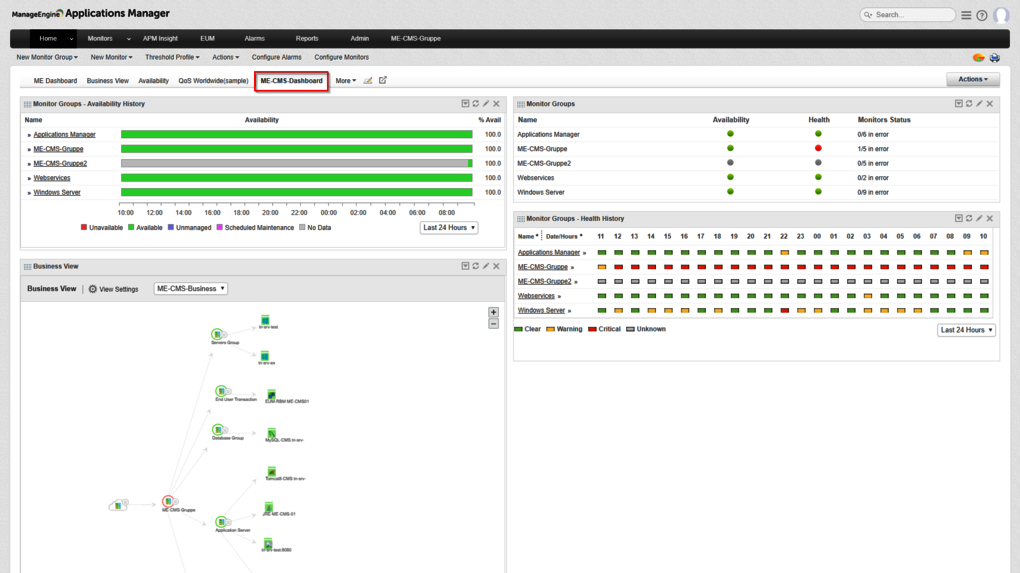Open Webservices link in Availability History

coord(52,178)
